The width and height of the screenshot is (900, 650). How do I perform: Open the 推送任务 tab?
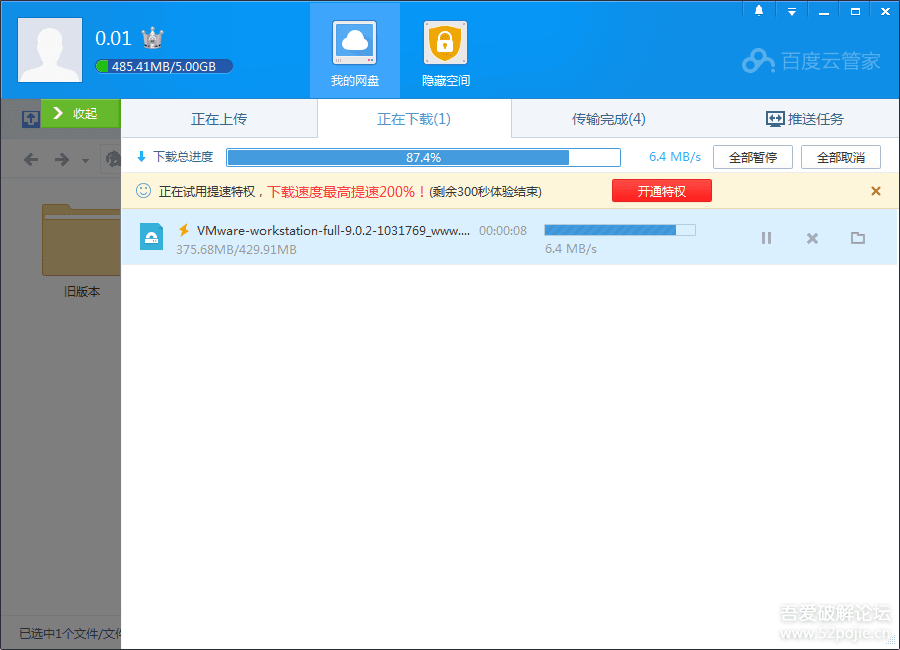pyautogui.click(x=804, y=119)
